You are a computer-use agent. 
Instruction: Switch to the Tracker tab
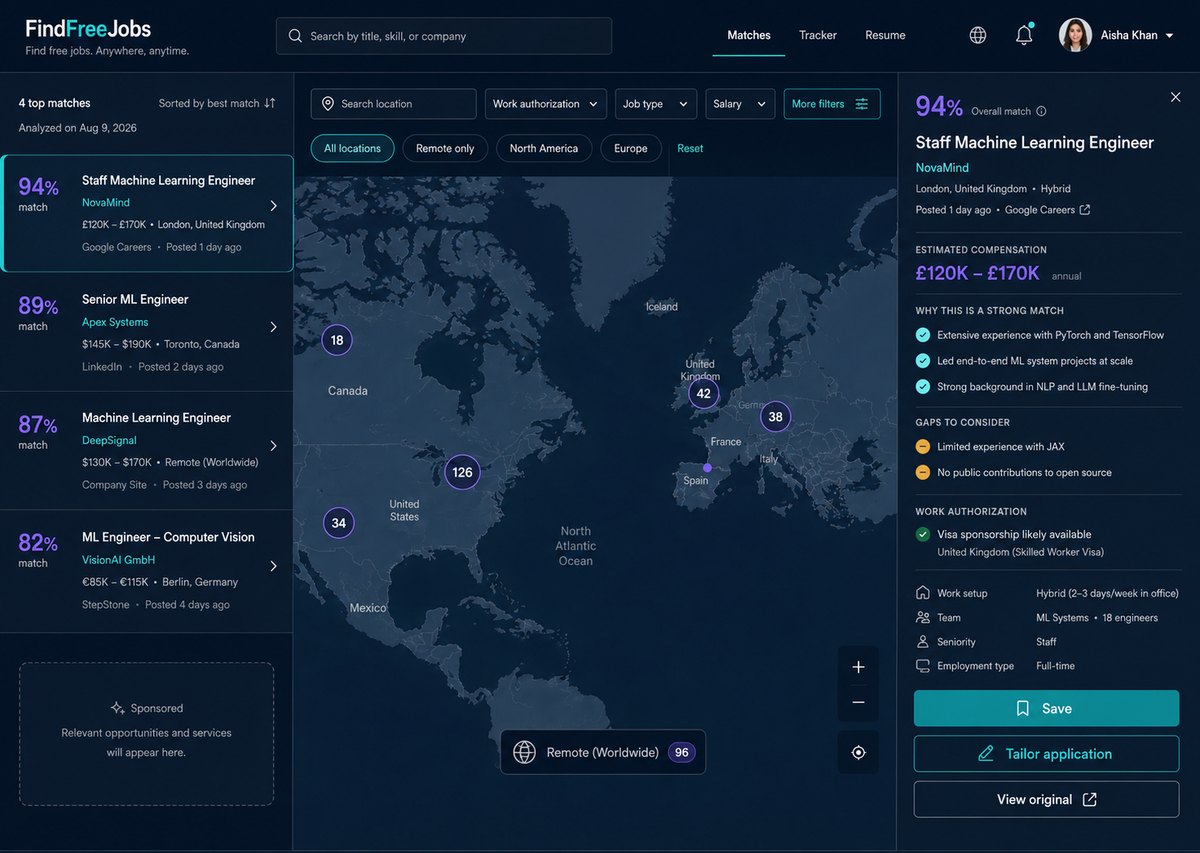click(x=818, y=35)
